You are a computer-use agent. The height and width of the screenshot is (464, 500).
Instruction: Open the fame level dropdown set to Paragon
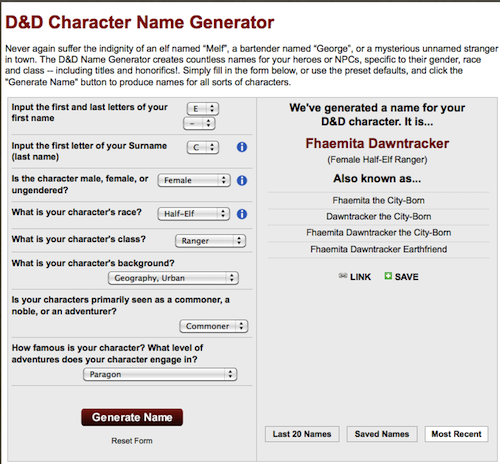[160, 374]
